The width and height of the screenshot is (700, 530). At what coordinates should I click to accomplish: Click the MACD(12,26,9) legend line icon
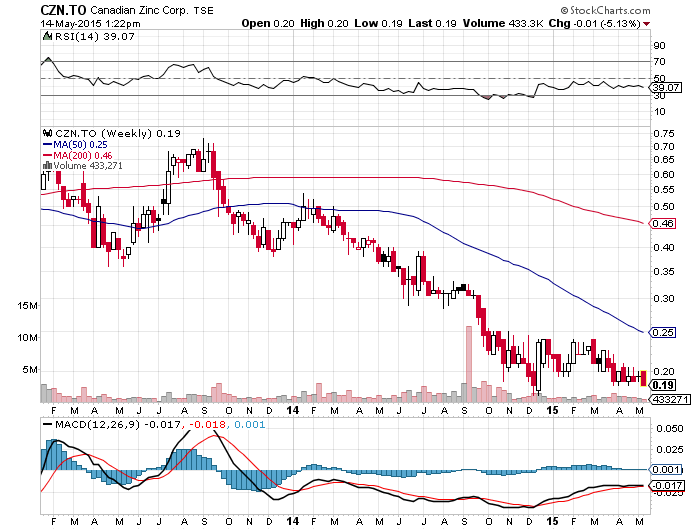(47, 425)
